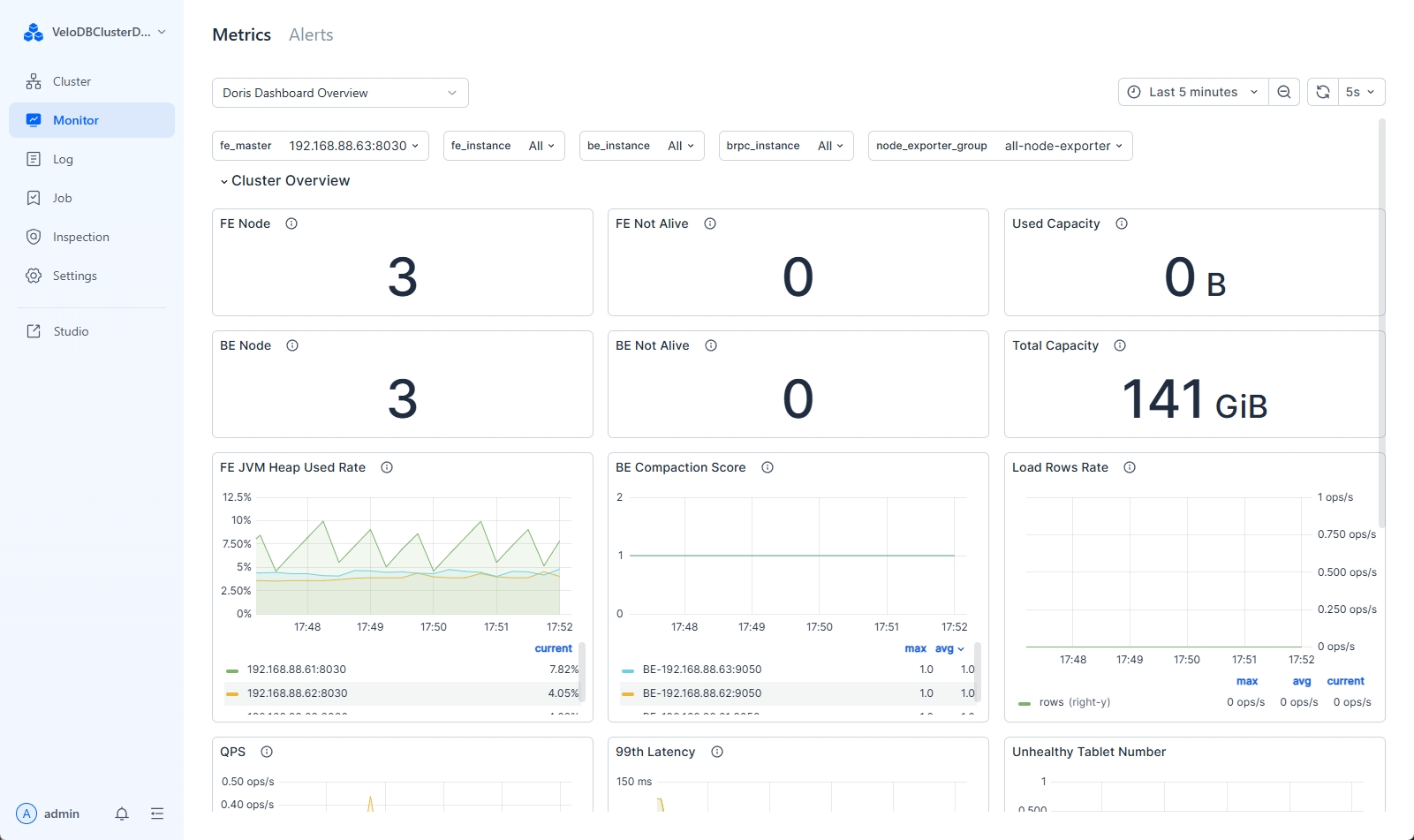The width and height of the screenshot is (1414, 840).
Task: Click info icon next to Total Capacity
Action: (1120, 345)
